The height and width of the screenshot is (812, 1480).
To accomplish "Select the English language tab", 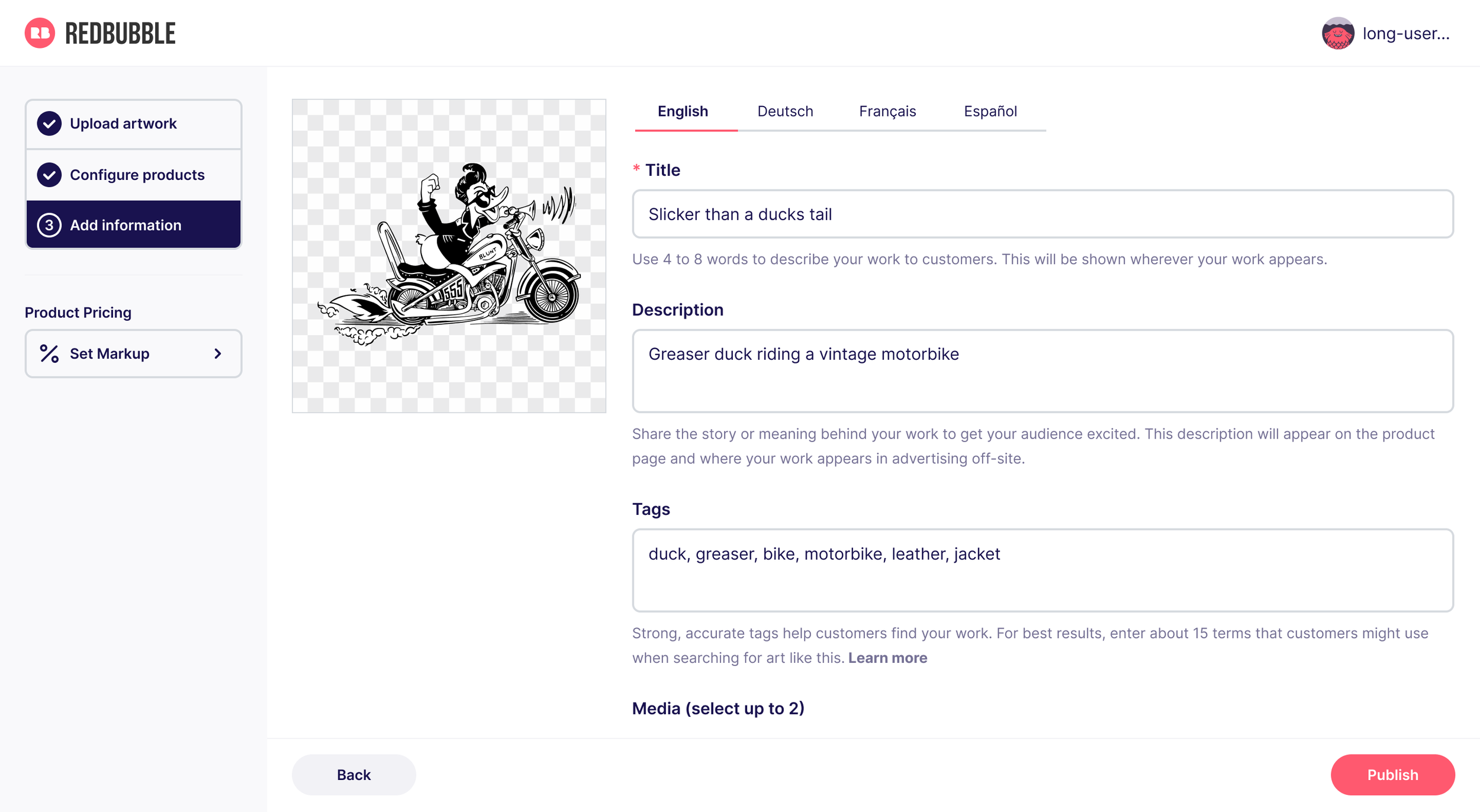I will (683, 111).
